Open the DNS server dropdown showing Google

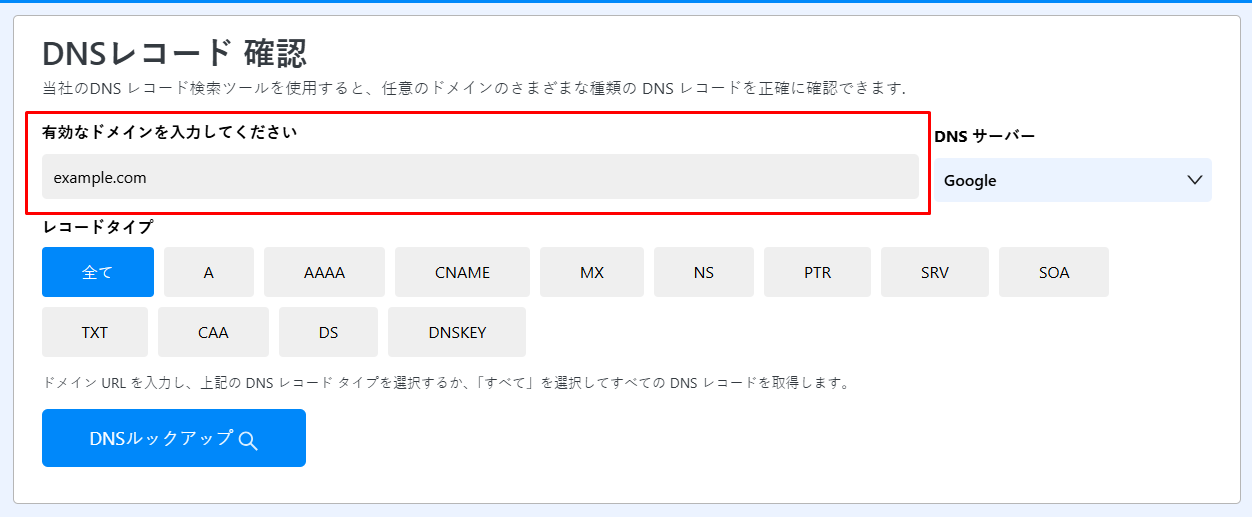point(1072,180)
